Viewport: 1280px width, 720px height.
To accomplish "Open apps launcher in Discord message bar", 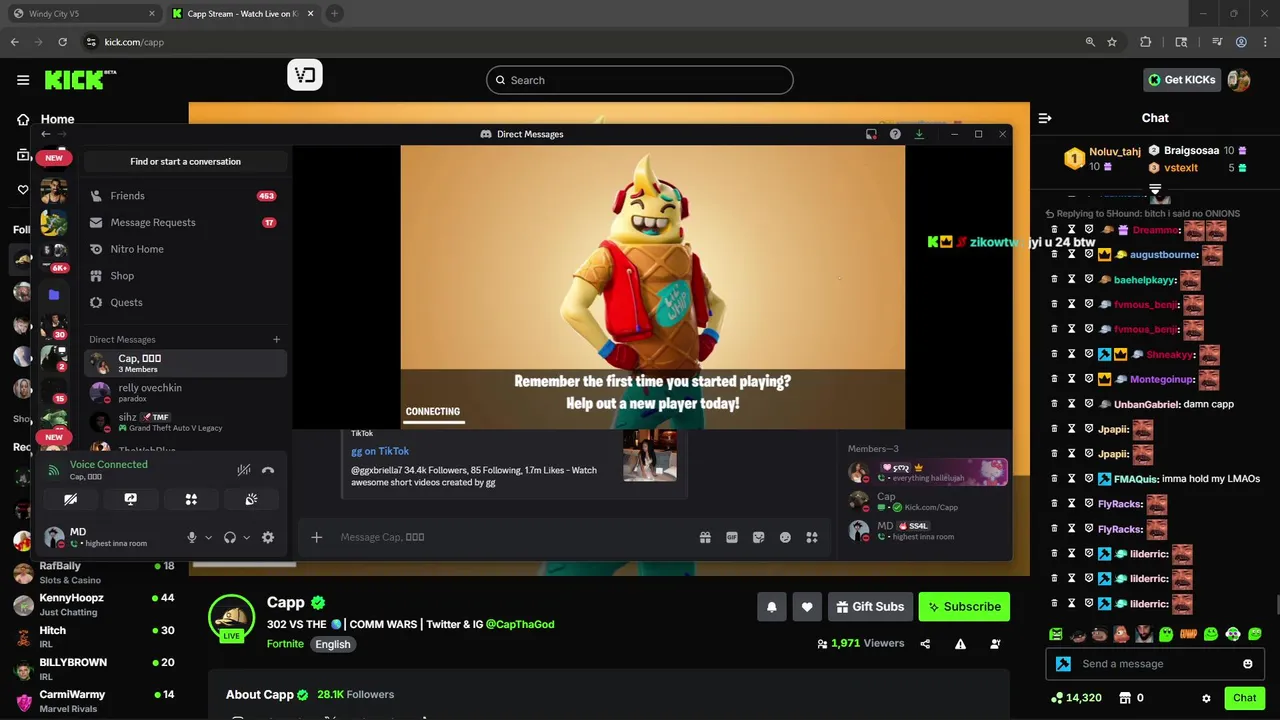I will tap(812, 537).
